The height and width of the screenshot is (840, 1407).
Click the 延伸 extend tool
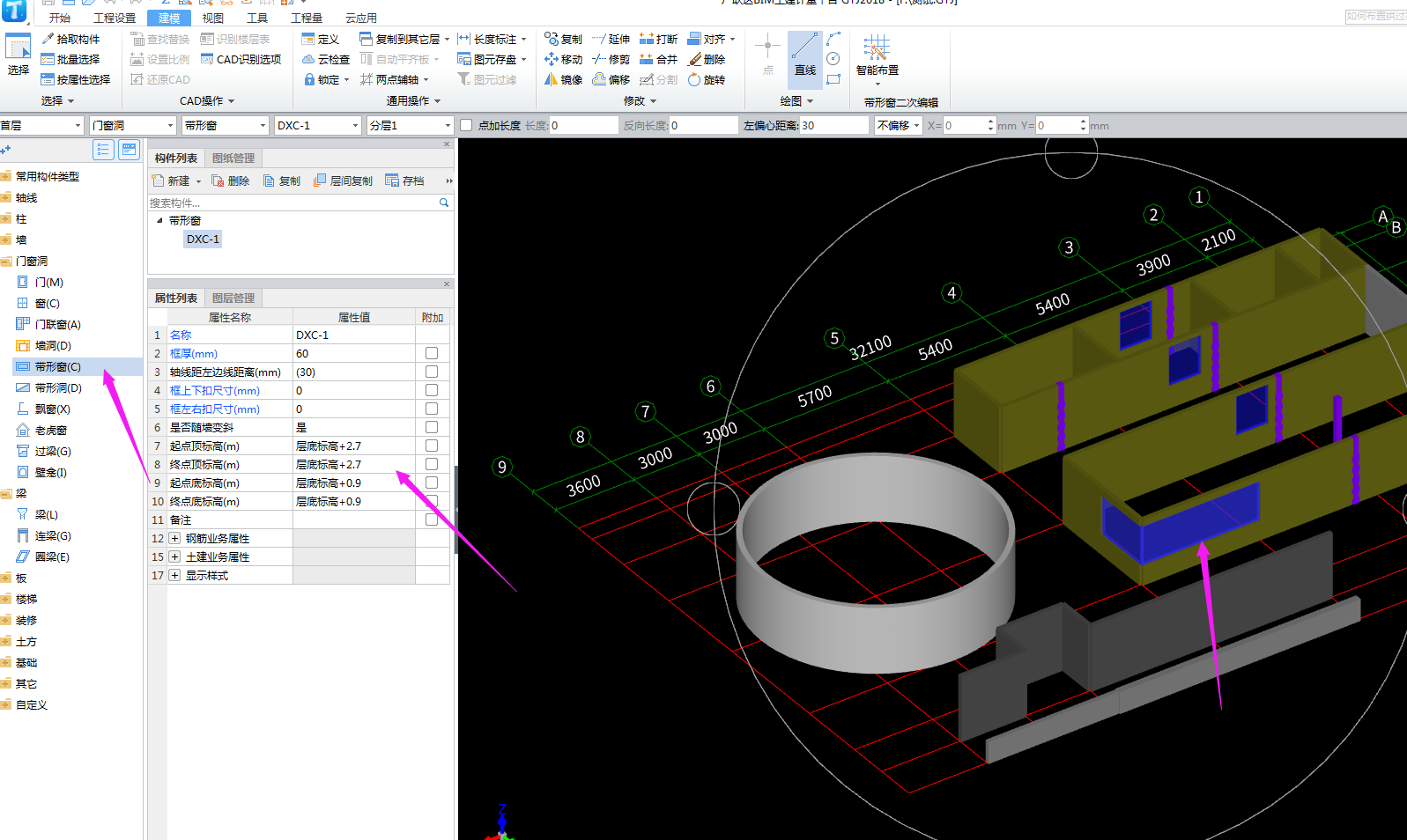pos(611,39)
